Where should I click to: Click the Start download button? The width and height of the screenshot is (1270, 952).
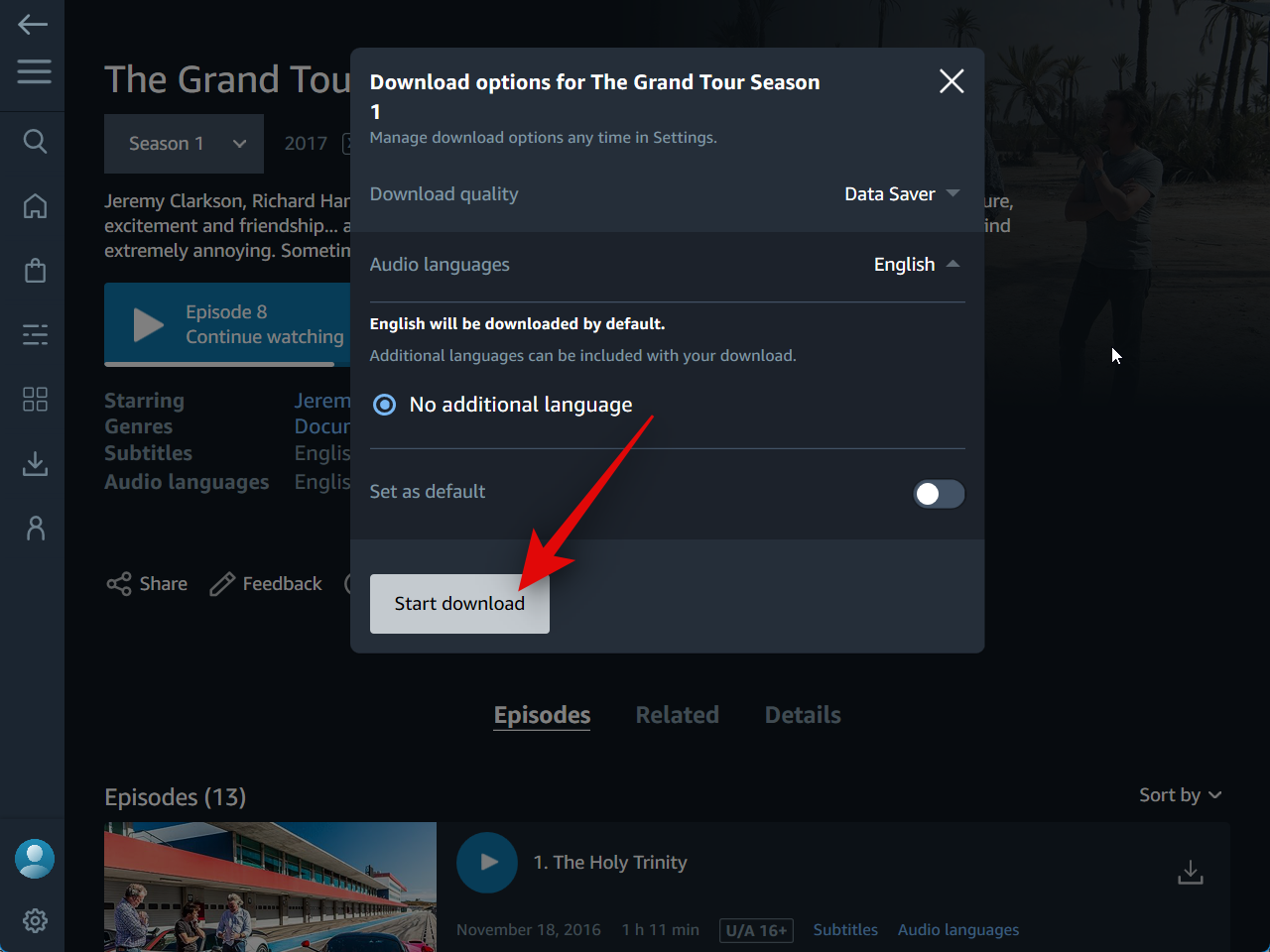pyautogui.click(x=459, y=604)
